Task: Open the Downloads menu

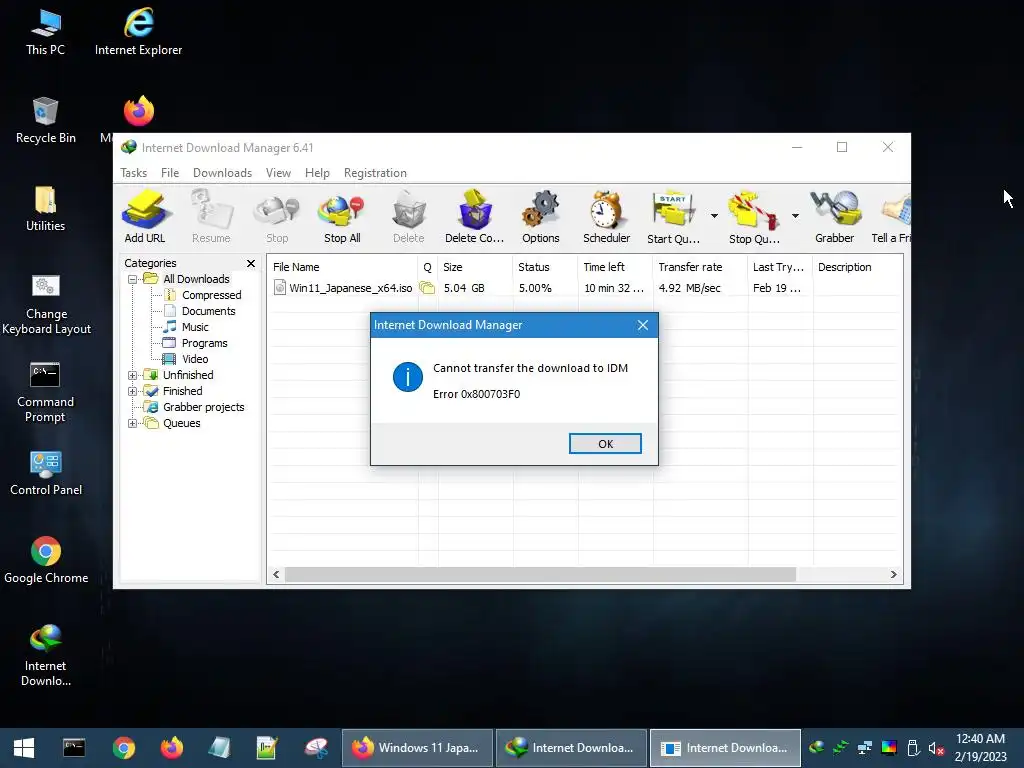Action: pyautogui.click(x=222, y=173)
